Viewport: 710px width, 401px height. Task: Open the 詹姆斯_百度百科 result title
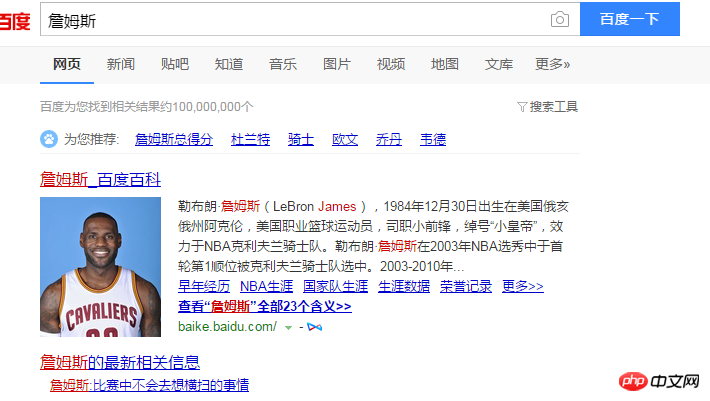click(101, 180)
